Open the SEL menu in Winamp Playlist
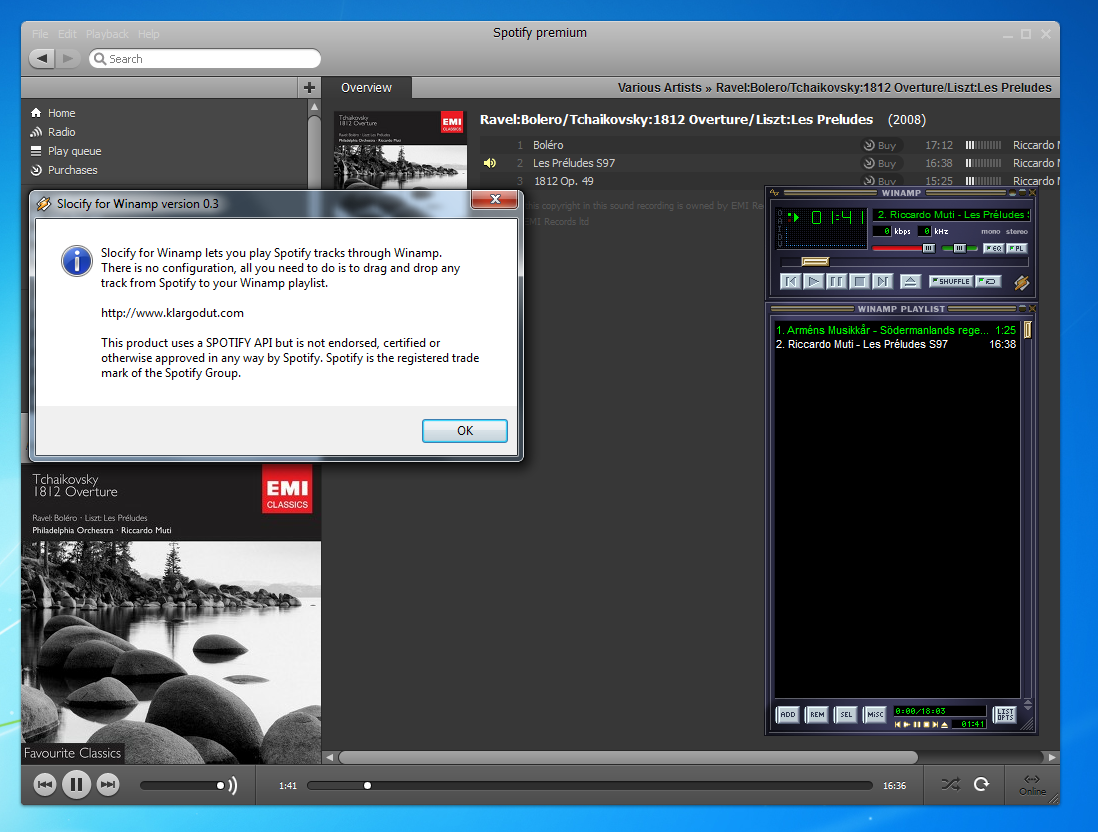 click(x=846, y=714)
